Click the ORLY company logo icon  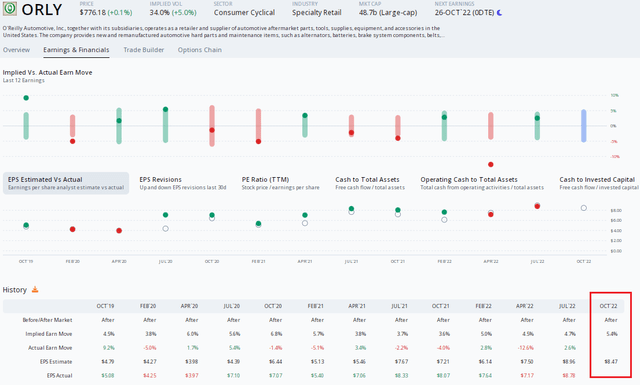click(x=9, y=9)
